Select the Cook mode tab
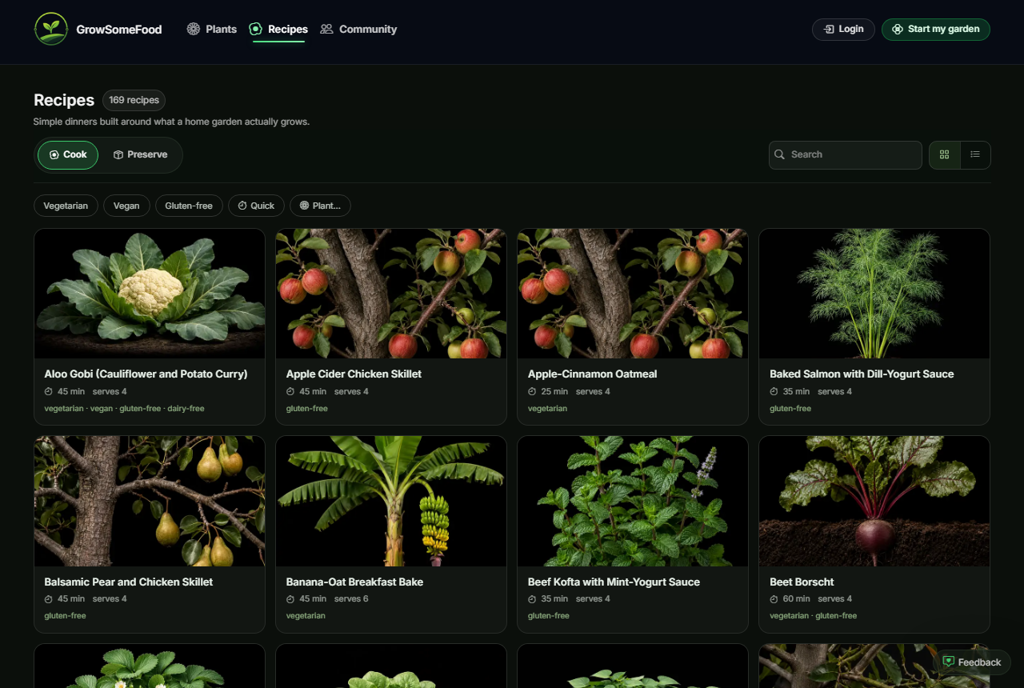The image size is (1024, 688). (x=68, y=155)
